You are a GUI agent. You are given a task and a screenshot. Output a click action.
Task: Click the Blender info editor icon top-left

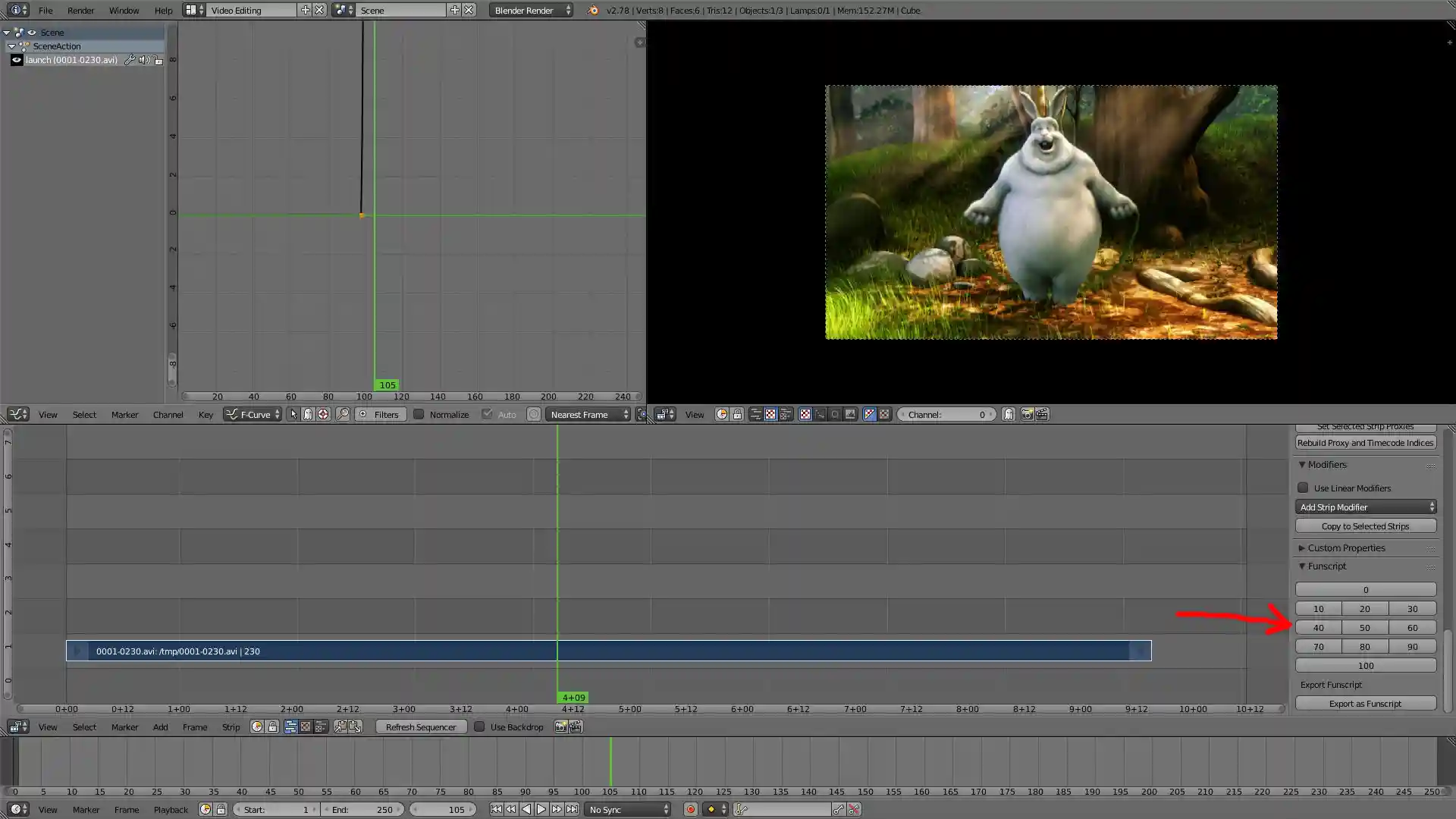coord(15,10)
